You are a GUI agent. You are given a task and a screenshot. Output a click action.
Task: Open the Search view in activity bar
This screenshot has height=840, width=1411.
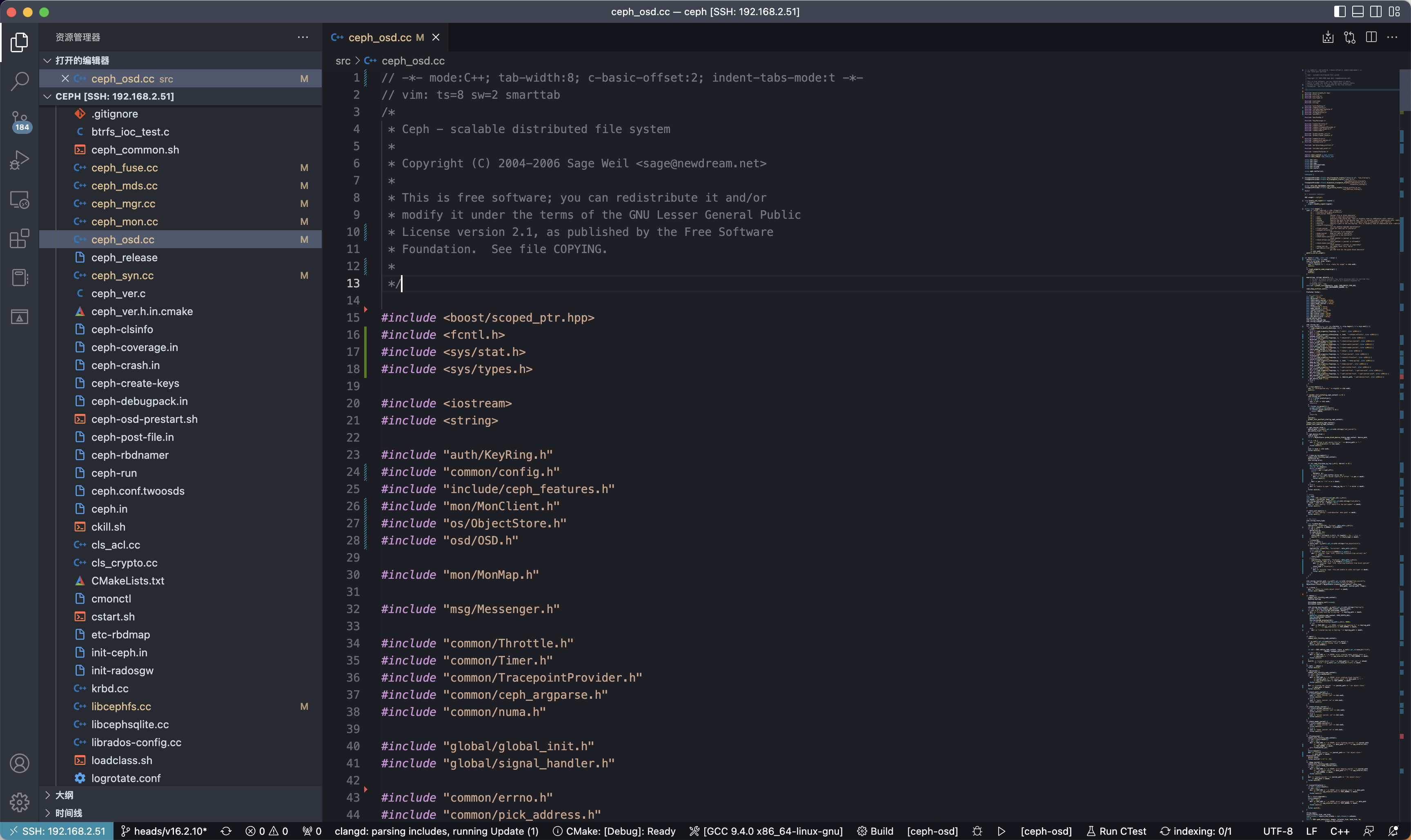click(x=19, y=81)
